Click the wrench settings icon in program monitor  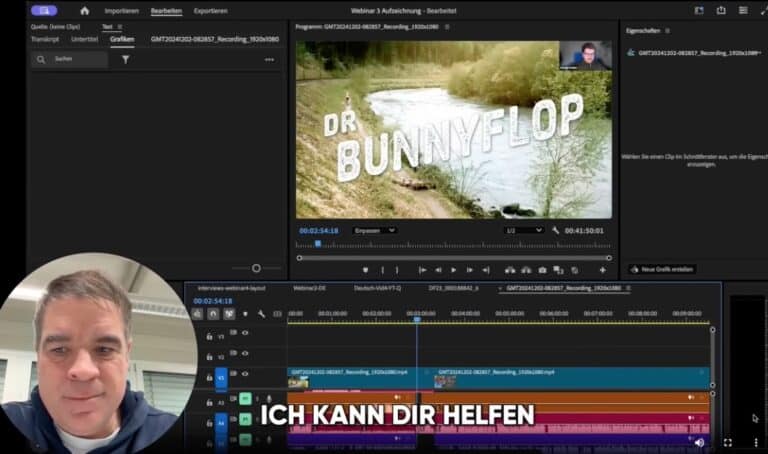(x=556, y=230)
